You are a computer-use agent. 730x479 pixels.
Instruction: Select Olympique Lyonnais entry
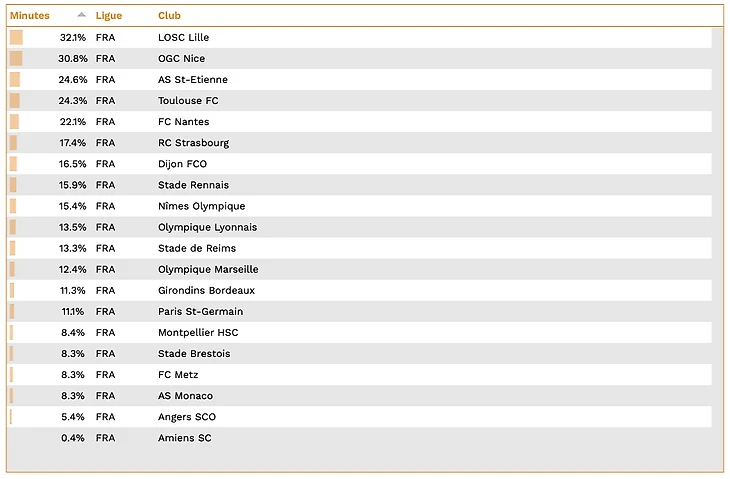pyautogui.click(x=359, y=227)
